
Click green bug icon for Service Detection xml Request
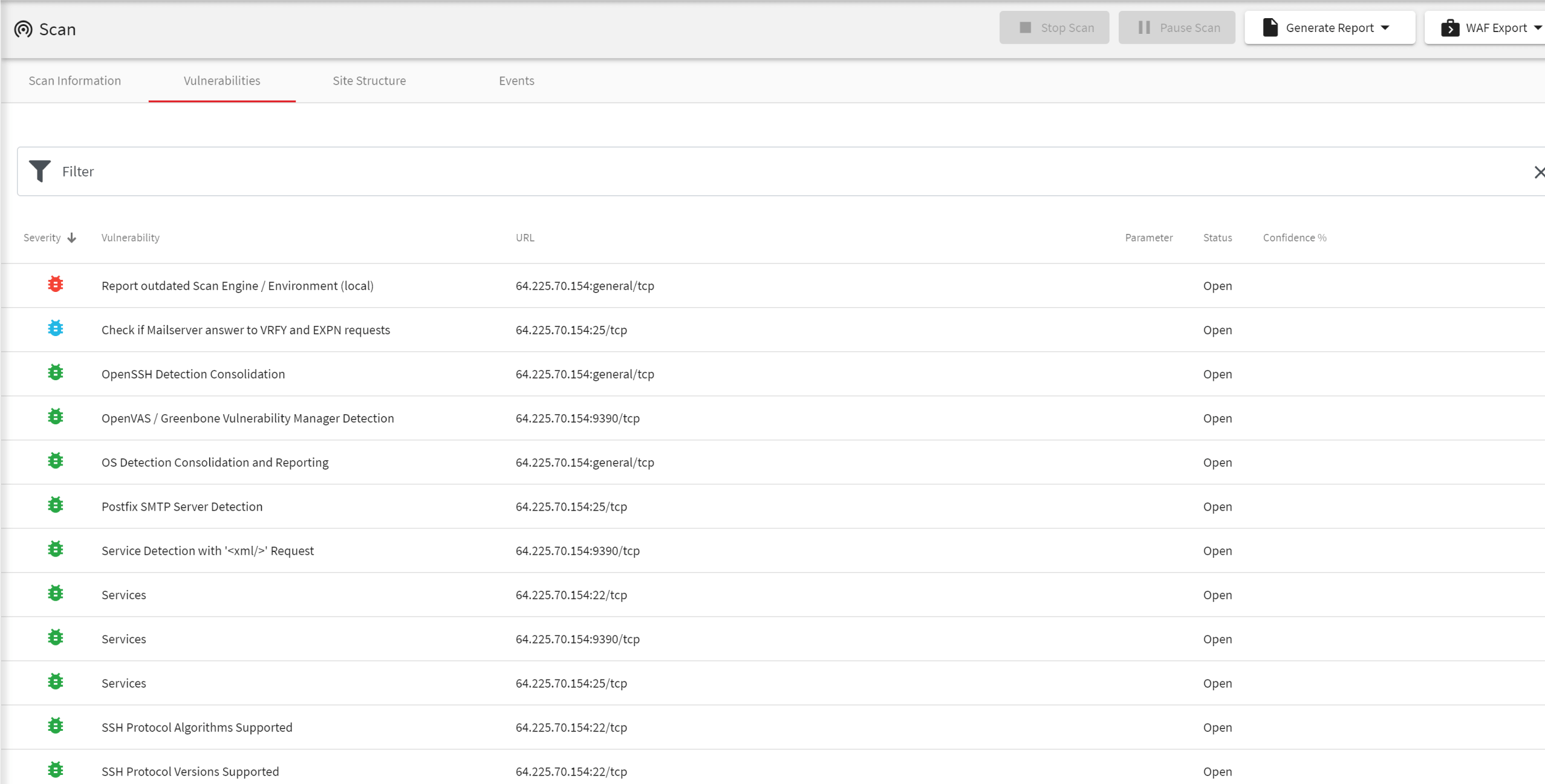[x=56, y=549]
